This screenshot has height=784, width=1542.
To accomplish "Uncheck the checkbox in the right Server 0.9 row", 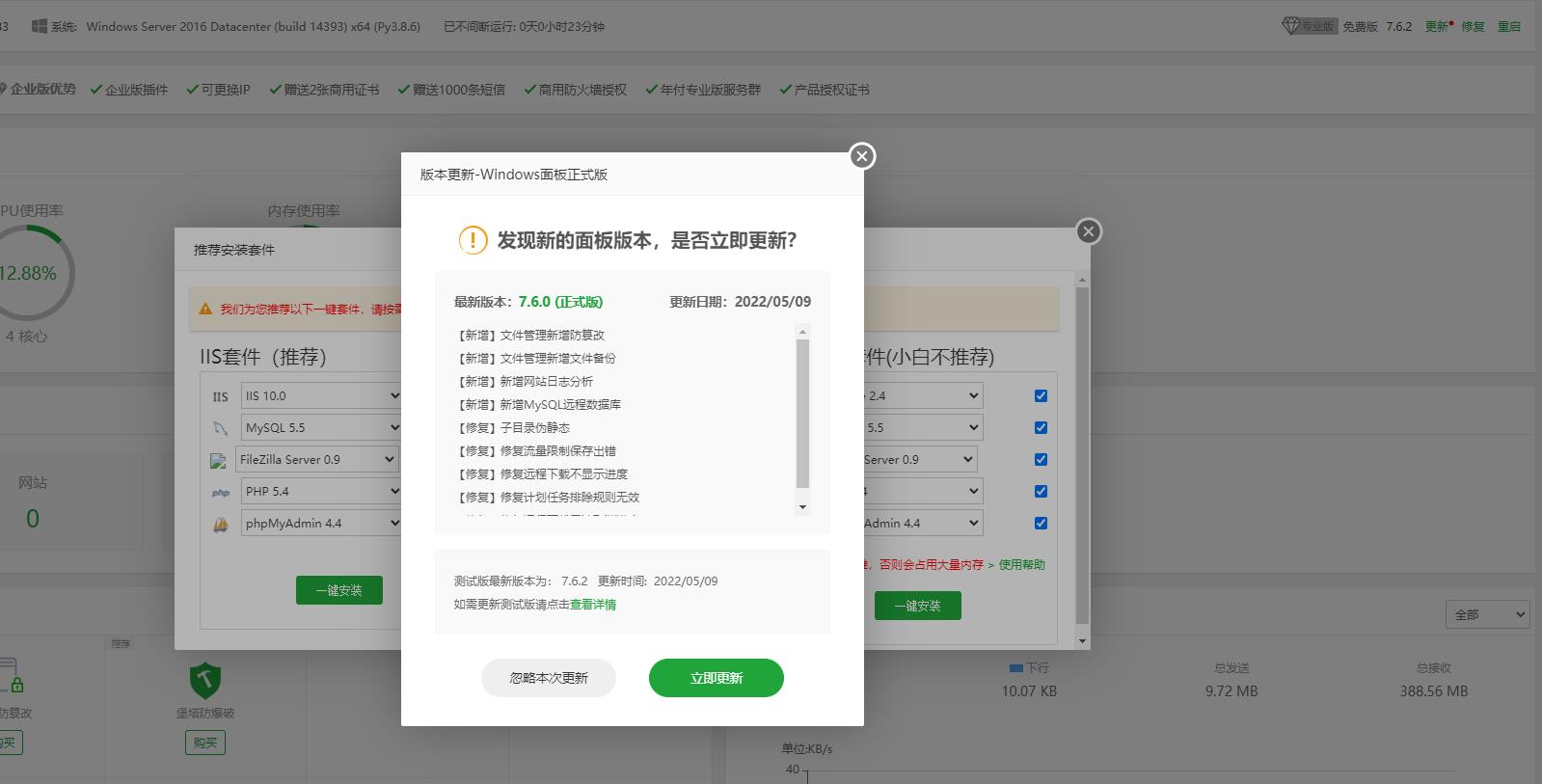I will pyautogui.click(x=1041, y=460).
